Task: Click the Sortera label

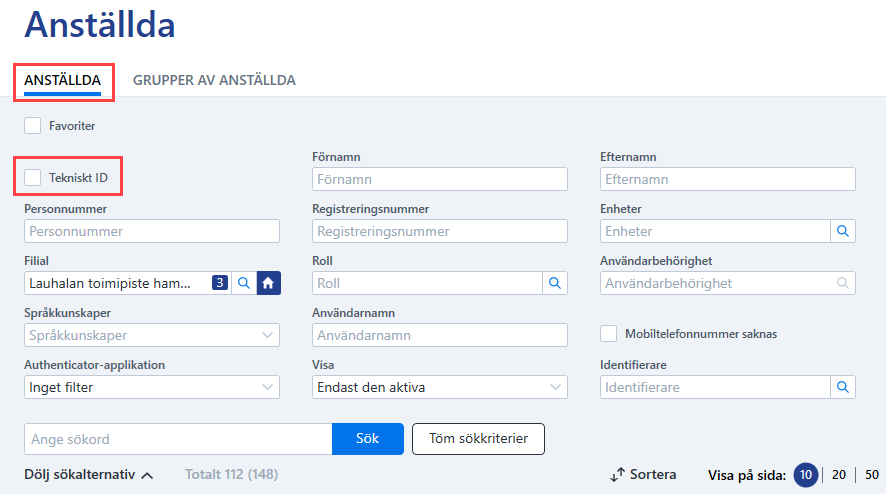Action: (x=653, y=474)
